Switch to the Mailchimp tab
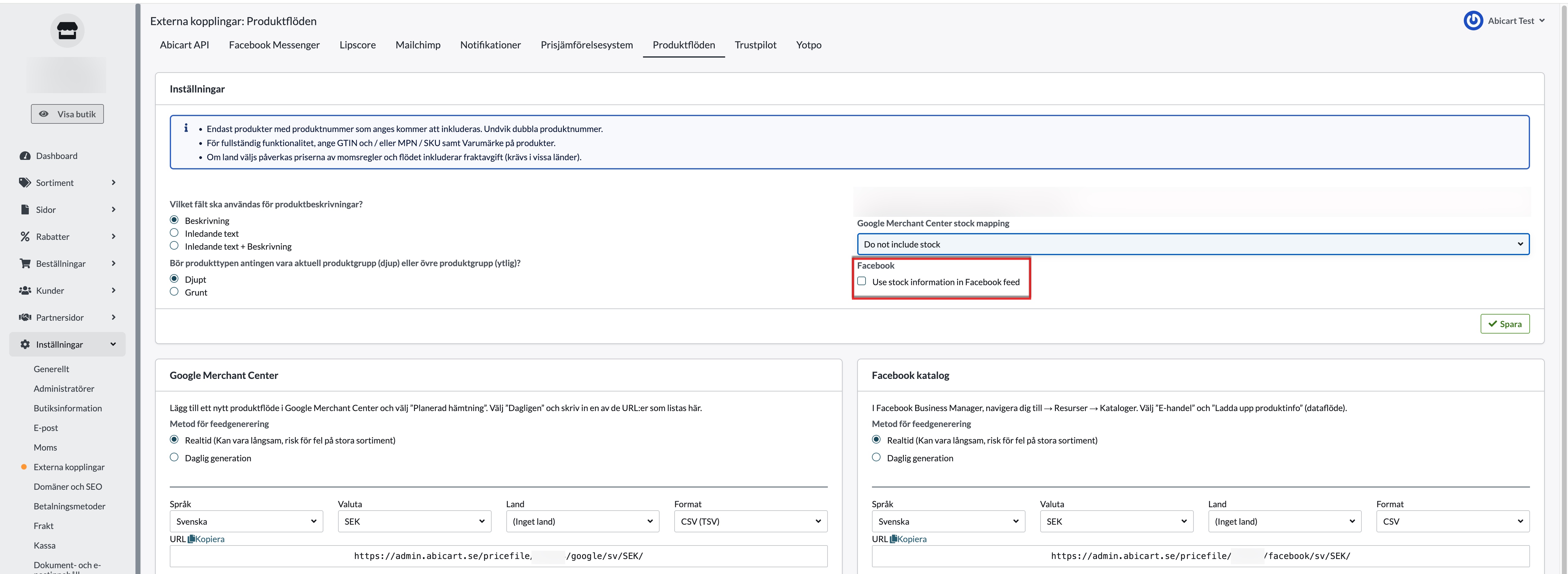 pos(417,45)
